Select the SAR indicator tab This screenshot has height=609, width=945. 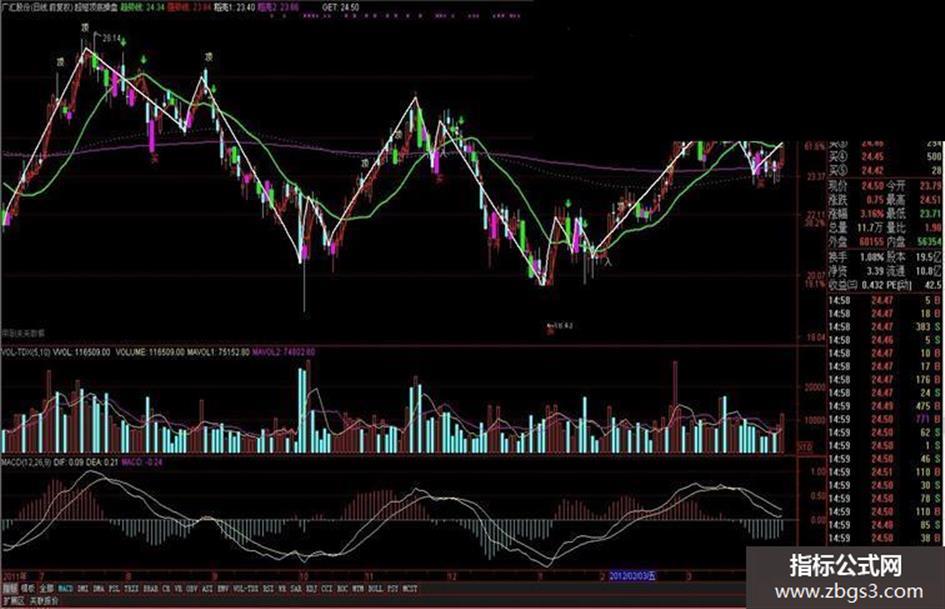pos(296,588)
